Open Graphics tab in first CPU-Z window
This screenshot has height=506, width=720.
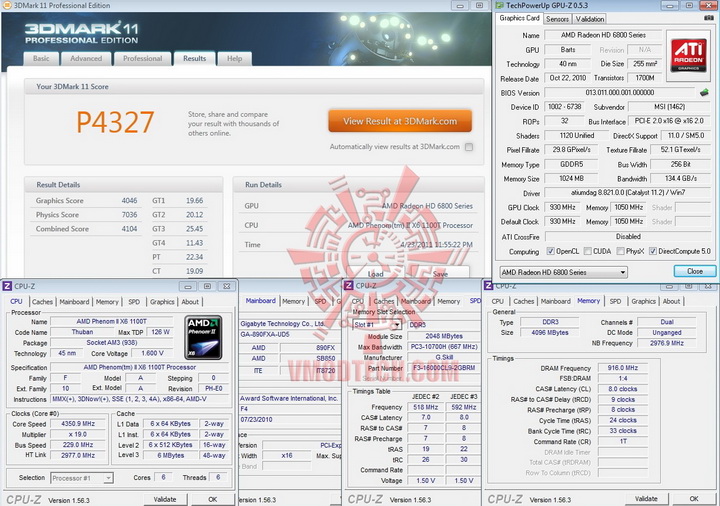tap(162, 302)
